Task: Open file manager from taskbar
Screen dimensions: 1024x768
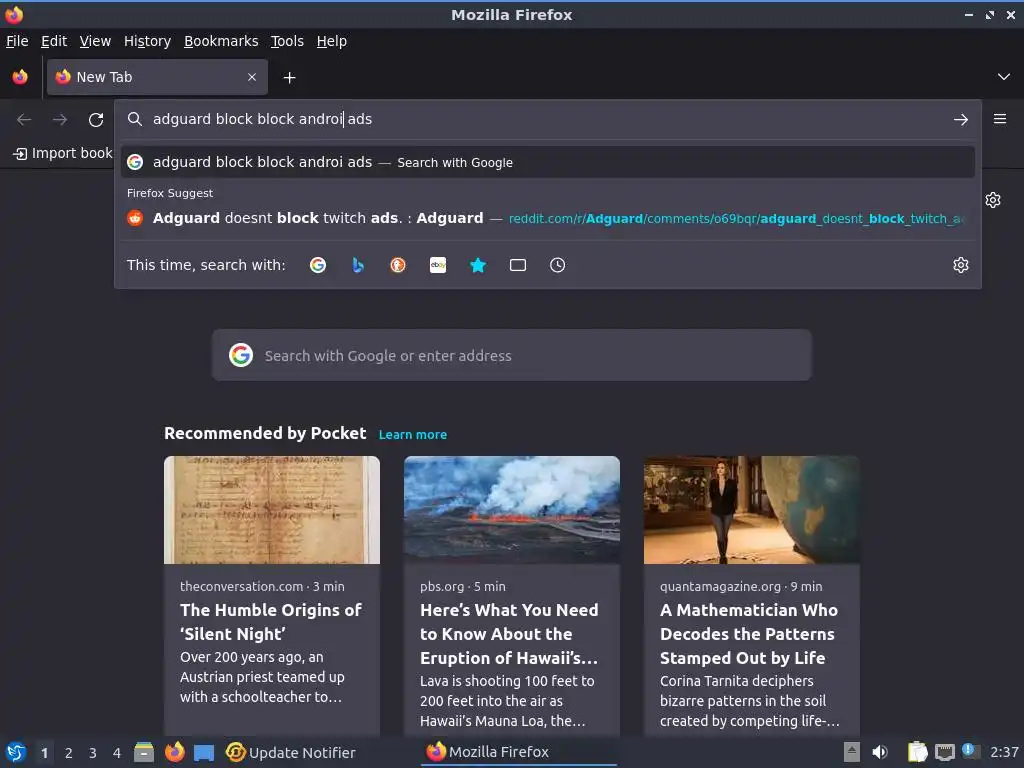Action: (144, 752)
